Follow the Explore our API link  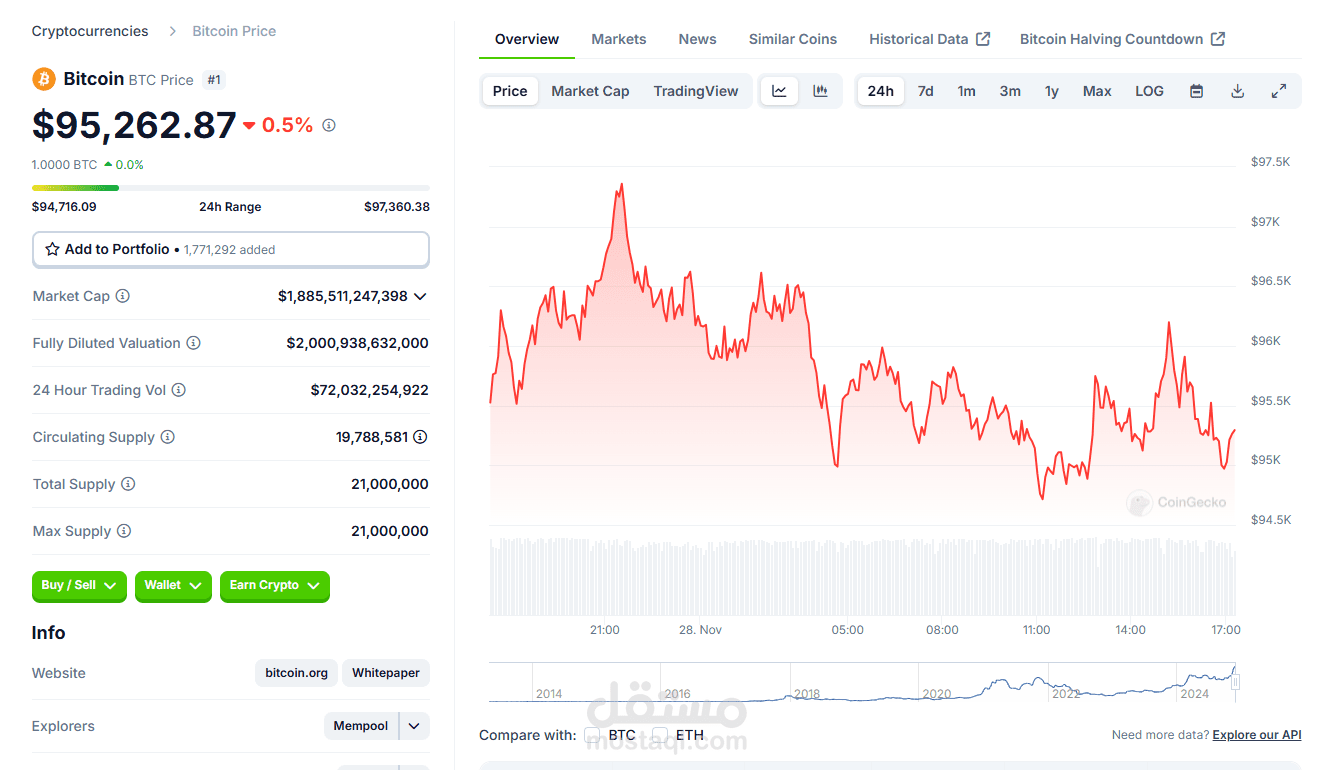tap(1257, 735)
